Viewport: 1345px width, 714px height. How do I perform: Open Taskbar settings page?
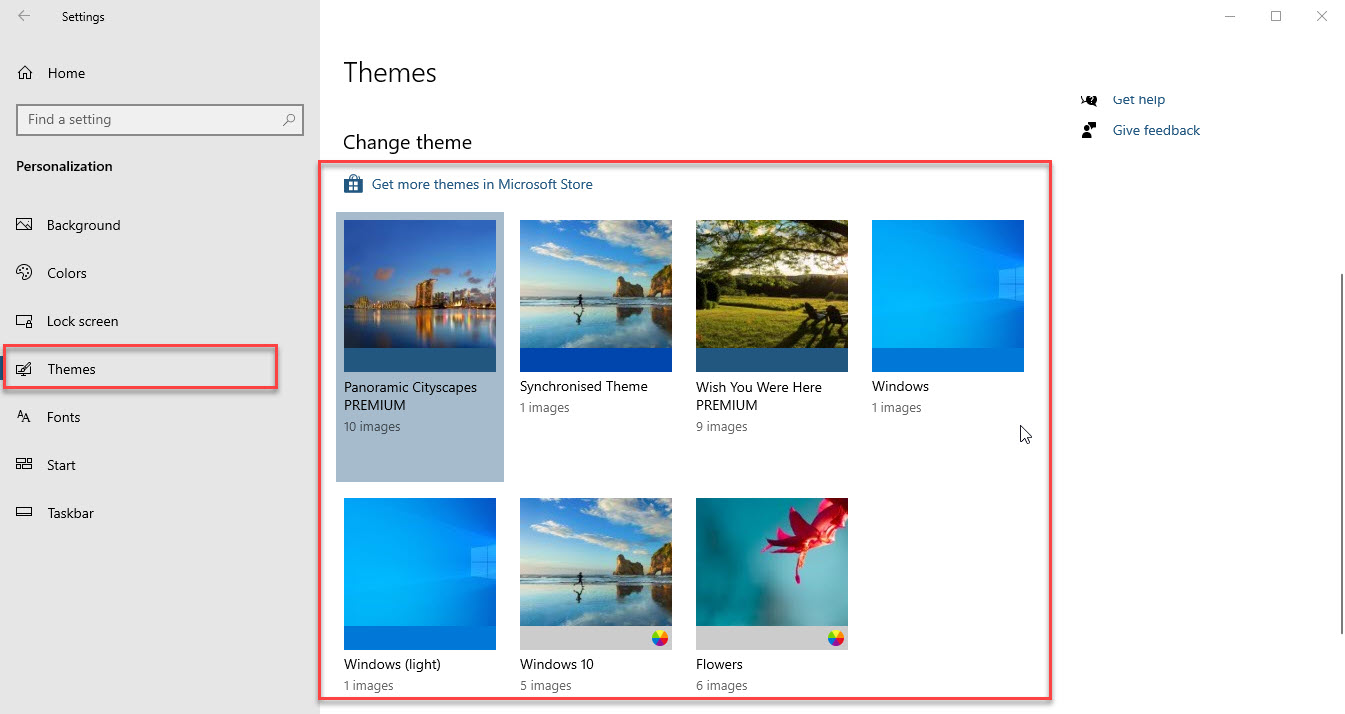[160, 513]
